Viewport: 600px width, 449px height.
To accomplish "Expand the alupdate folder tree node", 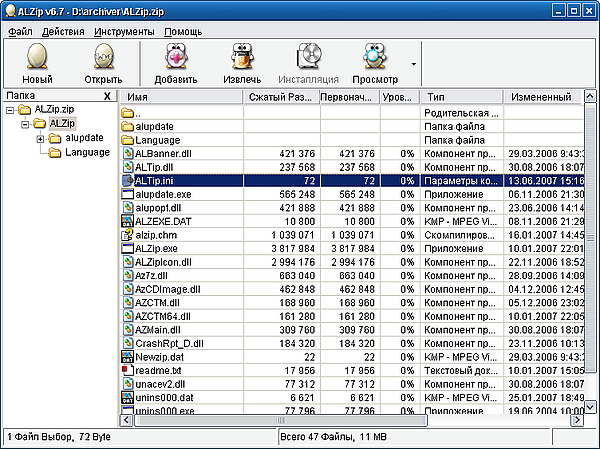I will [x=41, y=138].
